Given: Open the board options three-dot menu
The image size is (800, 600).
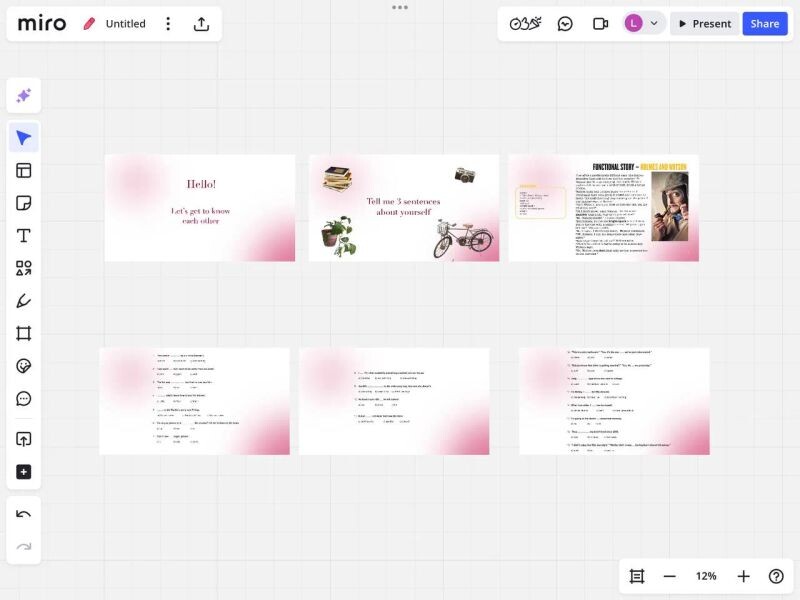Looking at the screenshot, I should pyautogui.click(x=168, y=24).
